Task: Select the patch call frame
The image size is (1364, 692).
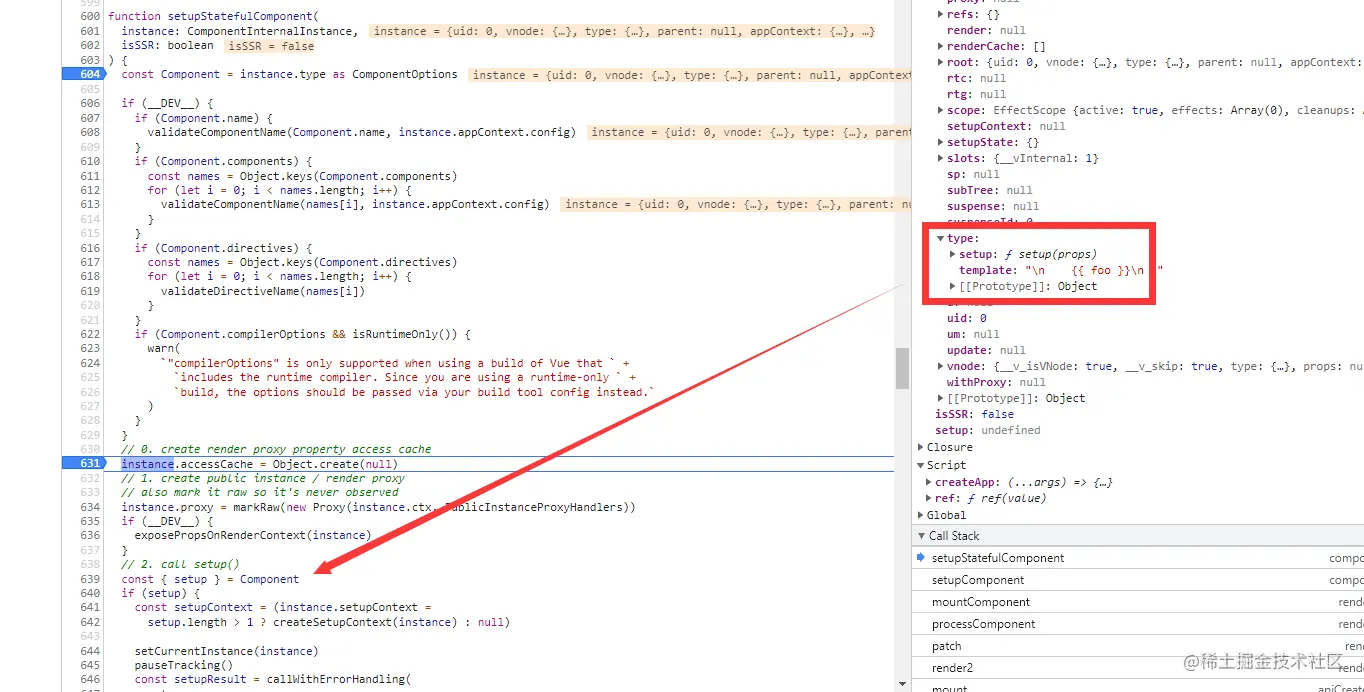Action: click(1138, 646)
